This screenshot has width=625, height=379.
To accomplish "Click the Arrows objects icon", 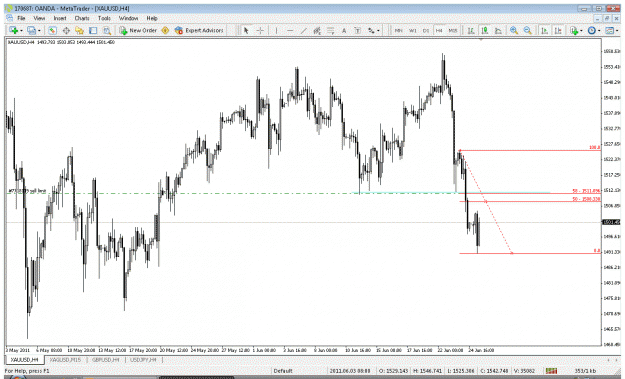I will click(x=371, y=30).
